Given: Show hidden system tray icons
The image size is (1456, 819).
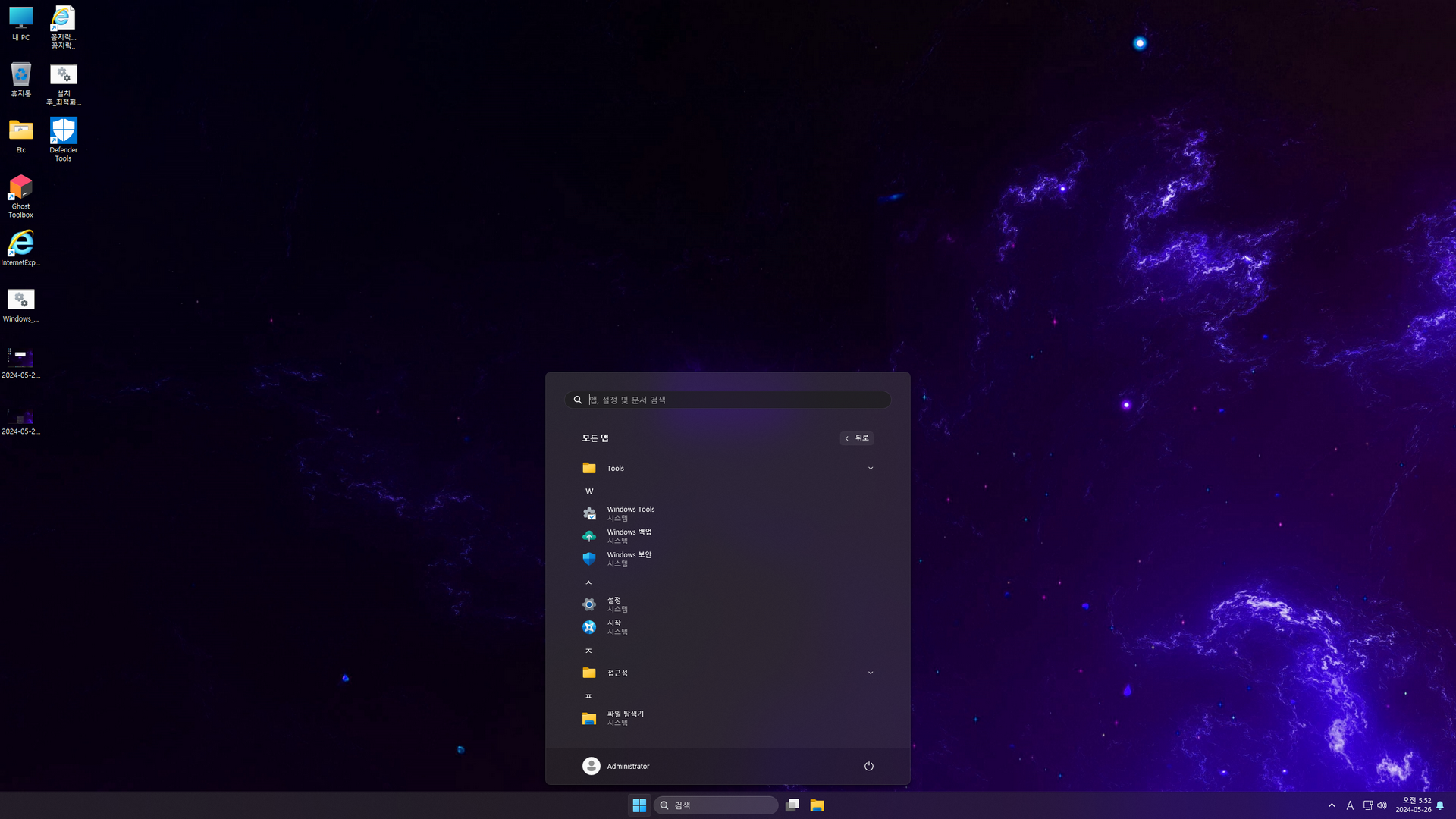Looking at the screenshot, I should 1332,805.
